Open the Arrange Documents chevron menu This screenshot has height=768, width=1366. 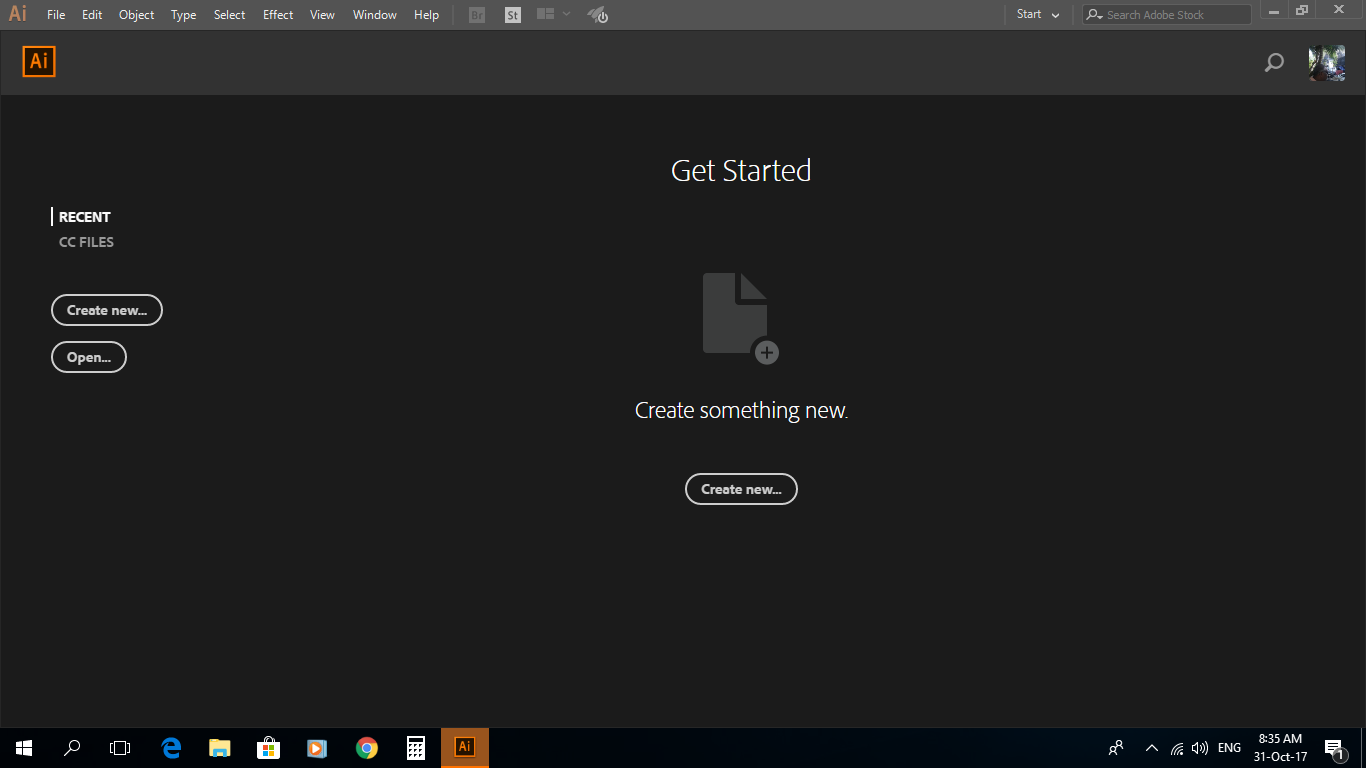[x=566, y=14]
